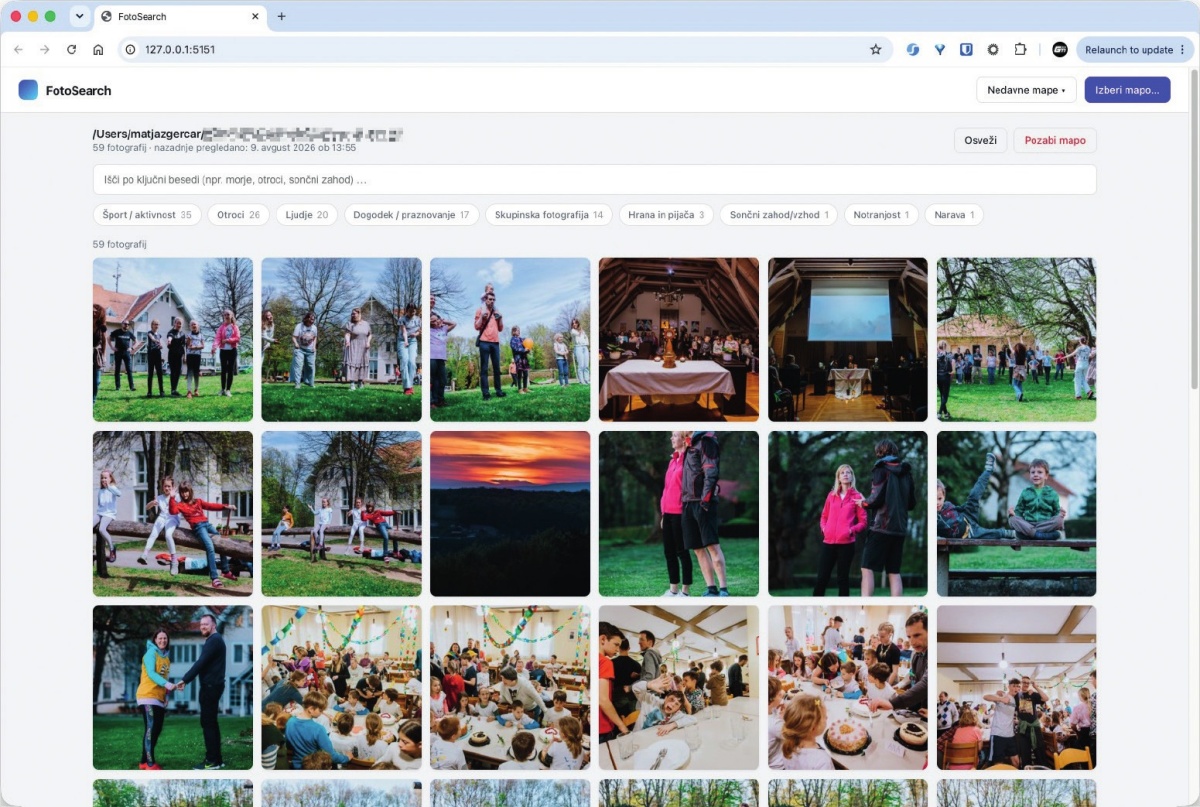
Task: Open the browser home page icon
Action: coord(98,49)
